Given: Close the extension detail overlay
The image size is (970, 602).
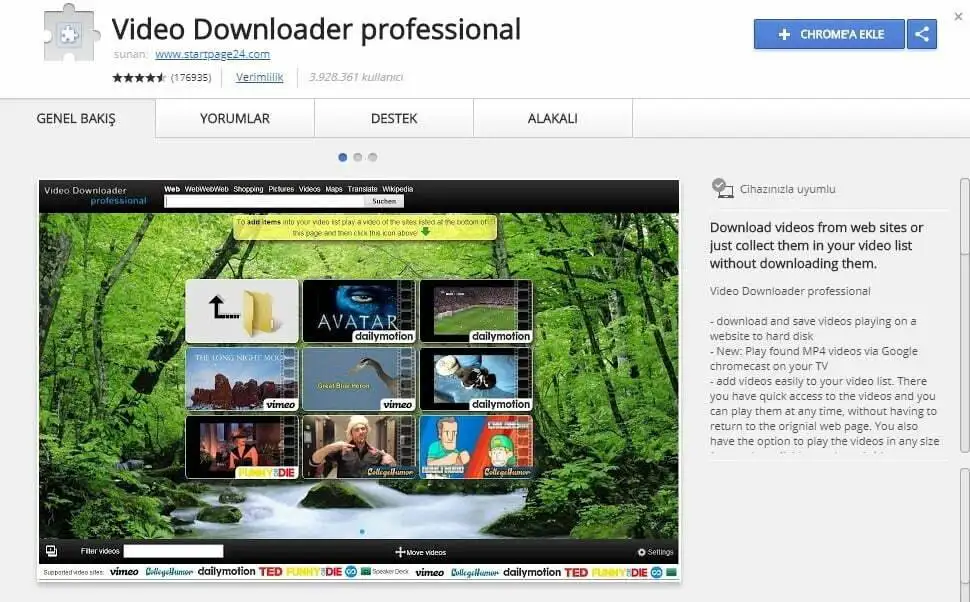Looking at the screenshot, I should 958,17.
